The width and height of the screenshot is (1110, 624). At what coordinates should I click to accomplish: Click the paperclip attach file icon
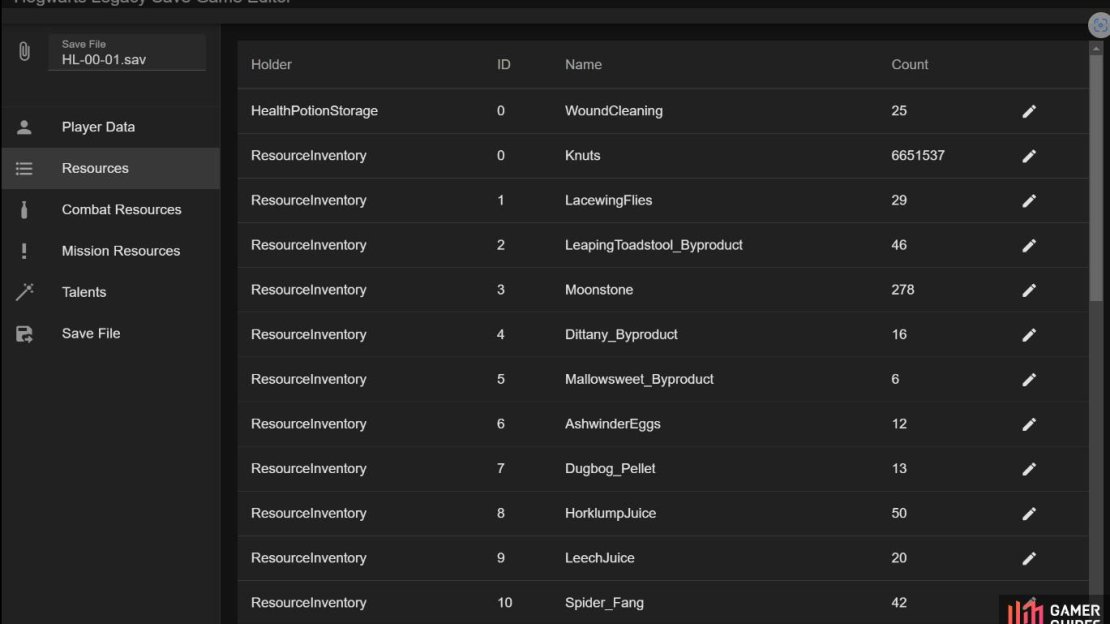point(24,51)
